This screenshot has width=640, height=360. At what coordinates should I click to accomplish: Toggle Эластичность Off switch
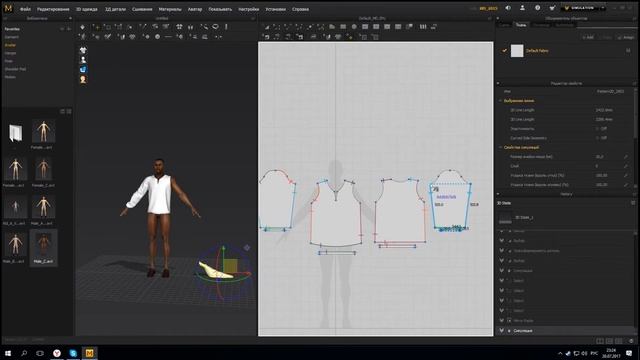tap(601, 129)
